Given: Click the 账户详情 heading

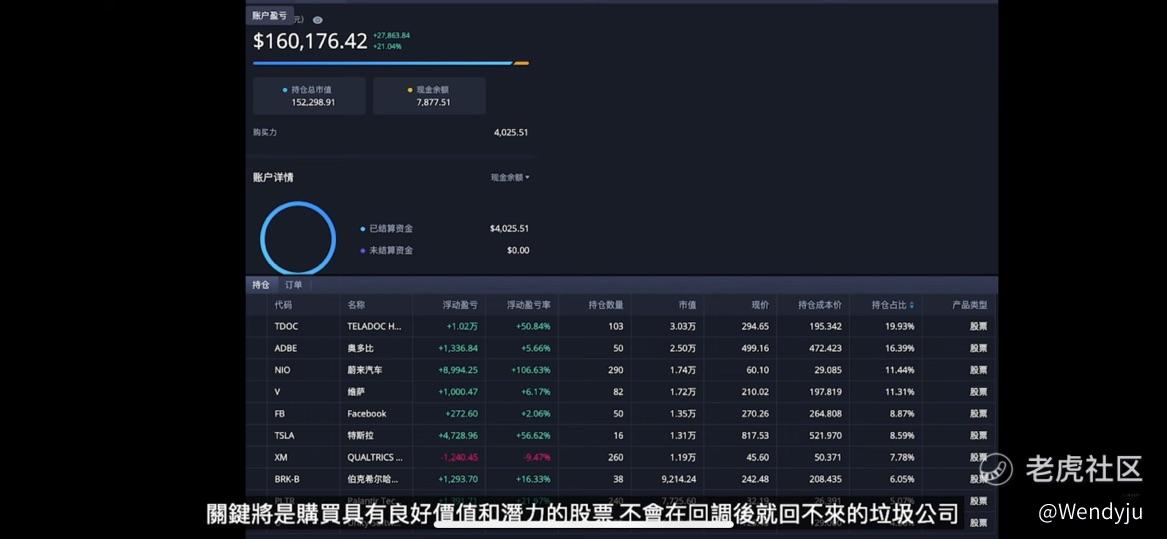Looking at the screenshot, I should [273, 177].
